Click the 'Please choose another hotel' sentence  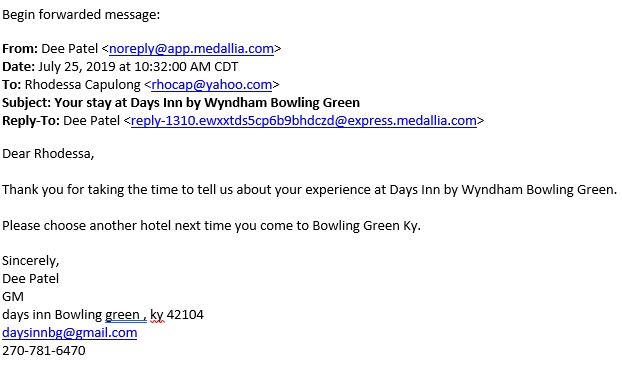click(211, 226)
